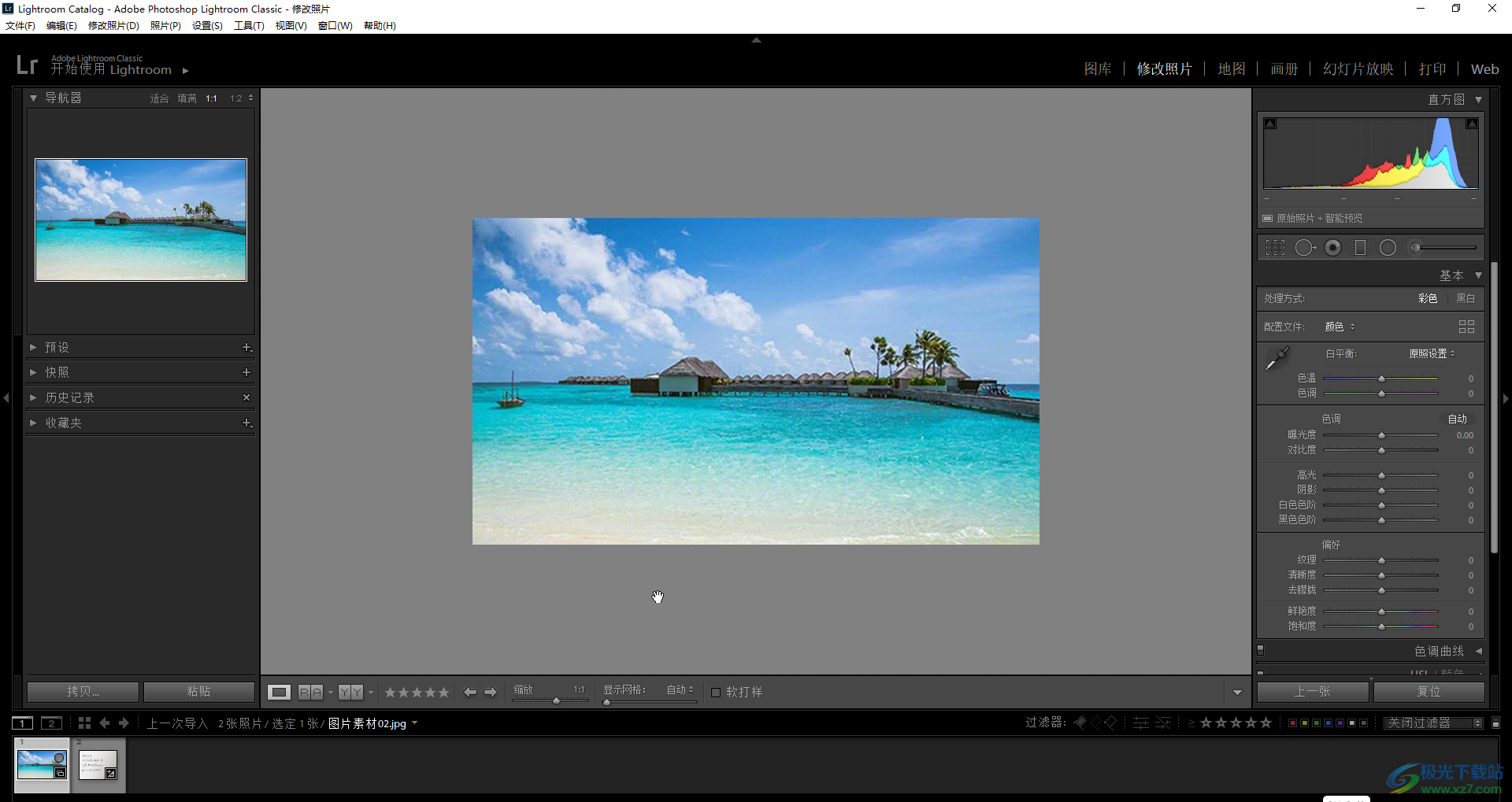Navigate forward arrow in filmstrip bar
Viewport: 1512px width, 802px height.
pos(124,723)
